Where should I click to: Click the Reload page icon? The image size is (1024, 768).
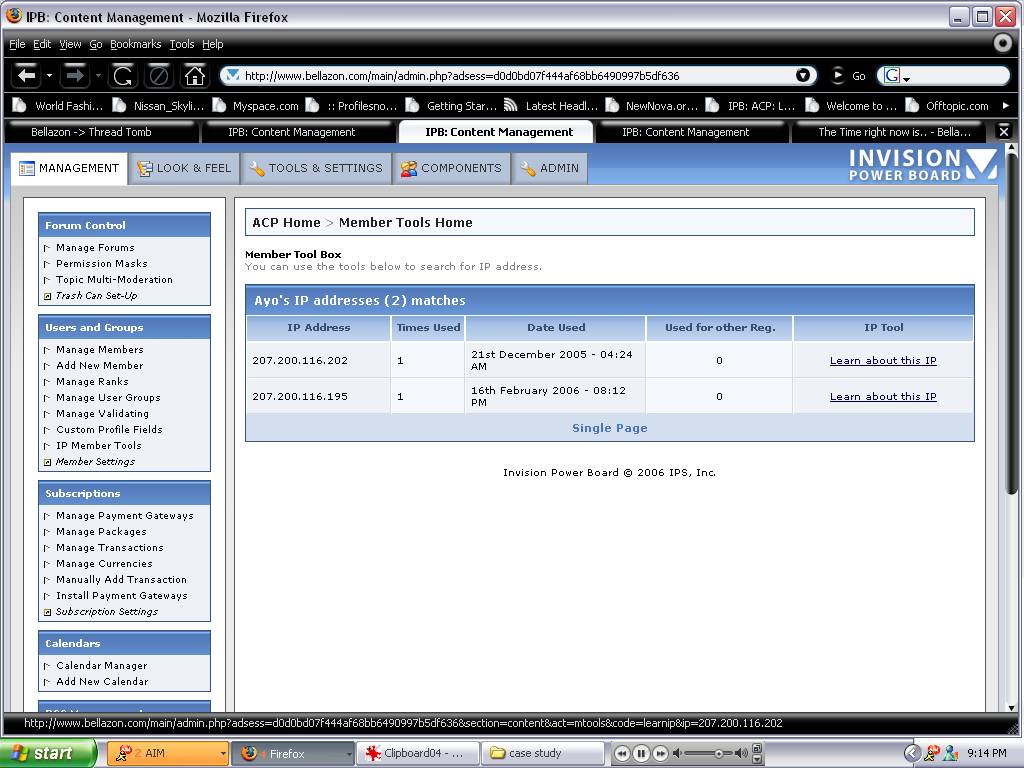click(x=123, y=75)
